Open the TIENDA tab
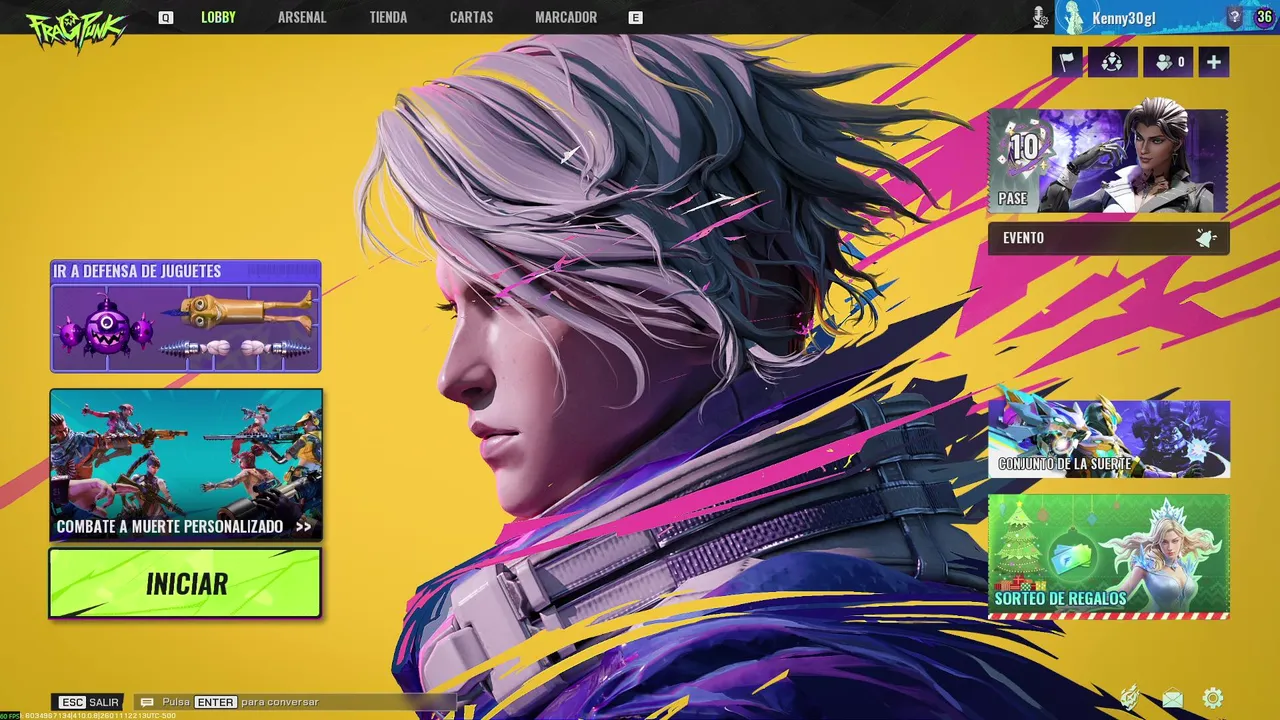This screenshot has height=720, width=1280. pos(388,17)
